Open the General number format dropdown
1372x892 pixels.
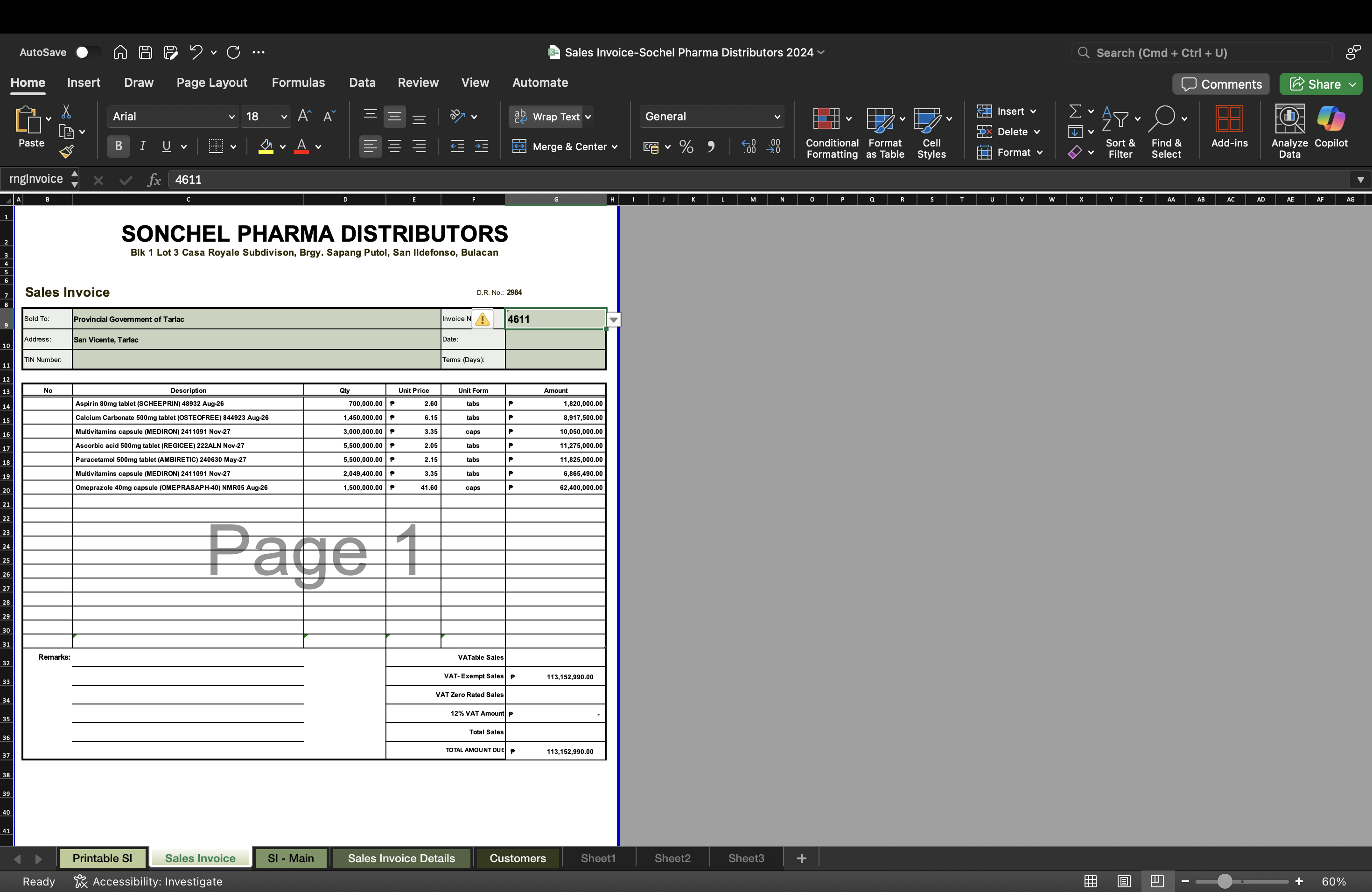click(777, 117)
